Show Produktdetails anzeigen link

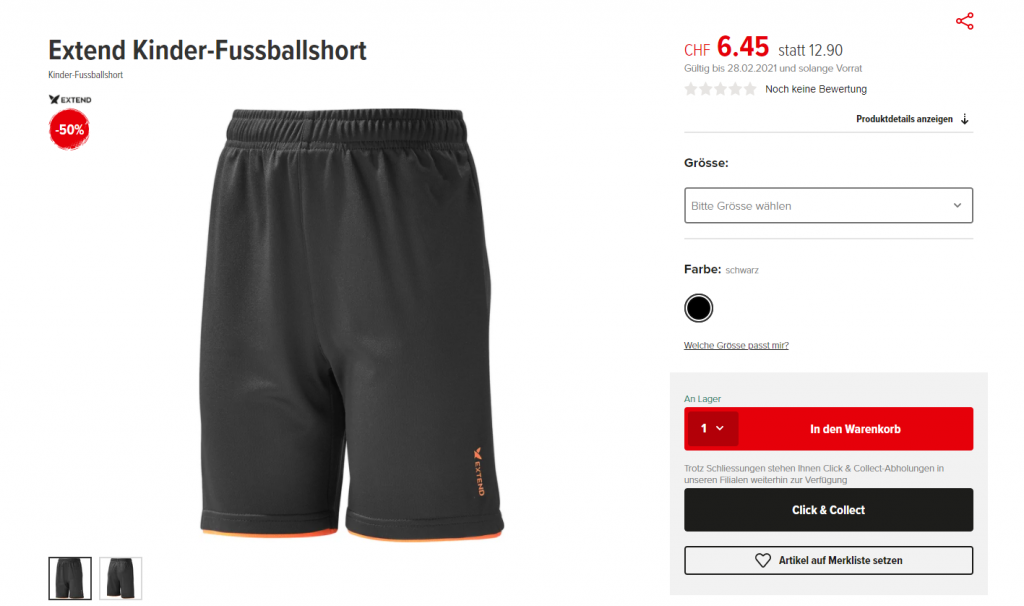904,119
